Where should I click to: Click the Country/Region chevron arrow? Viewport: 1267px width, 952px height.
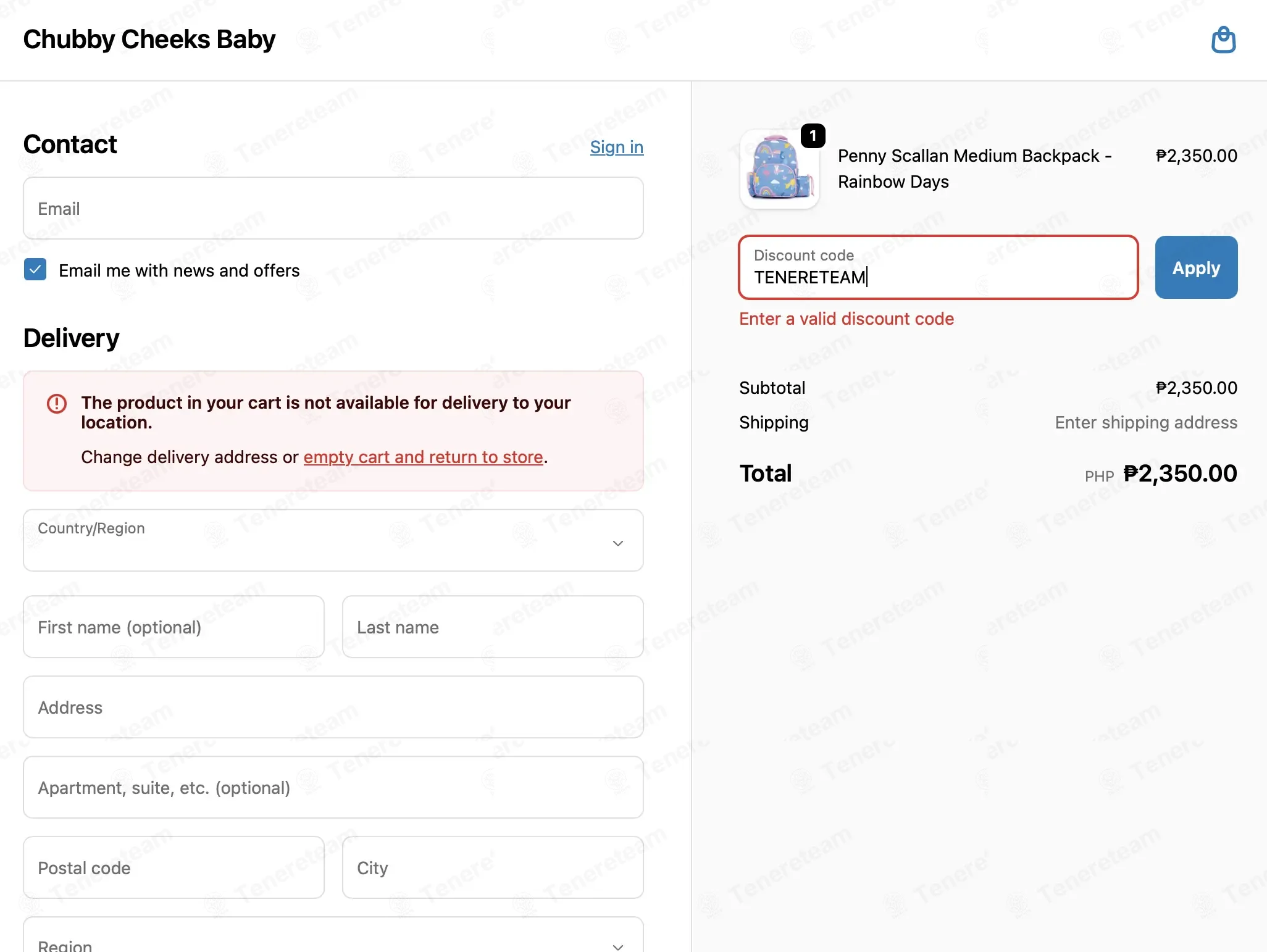617,543
